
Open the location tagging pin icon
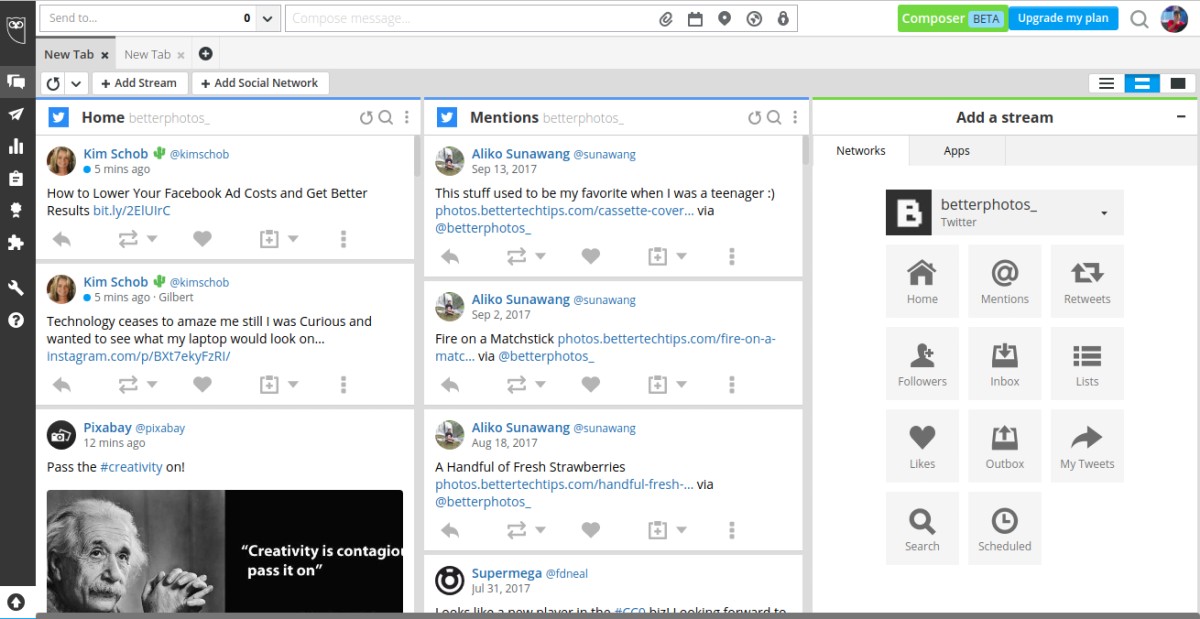coord(724,17)
